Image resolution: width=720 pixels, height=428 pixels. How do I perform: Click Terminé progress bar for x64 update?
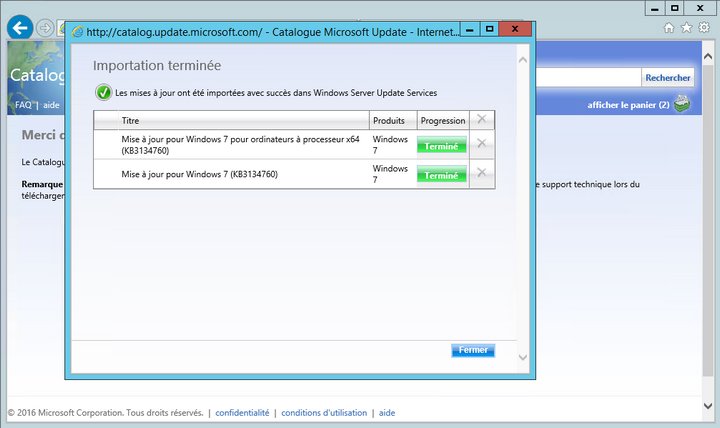point(442,146)
